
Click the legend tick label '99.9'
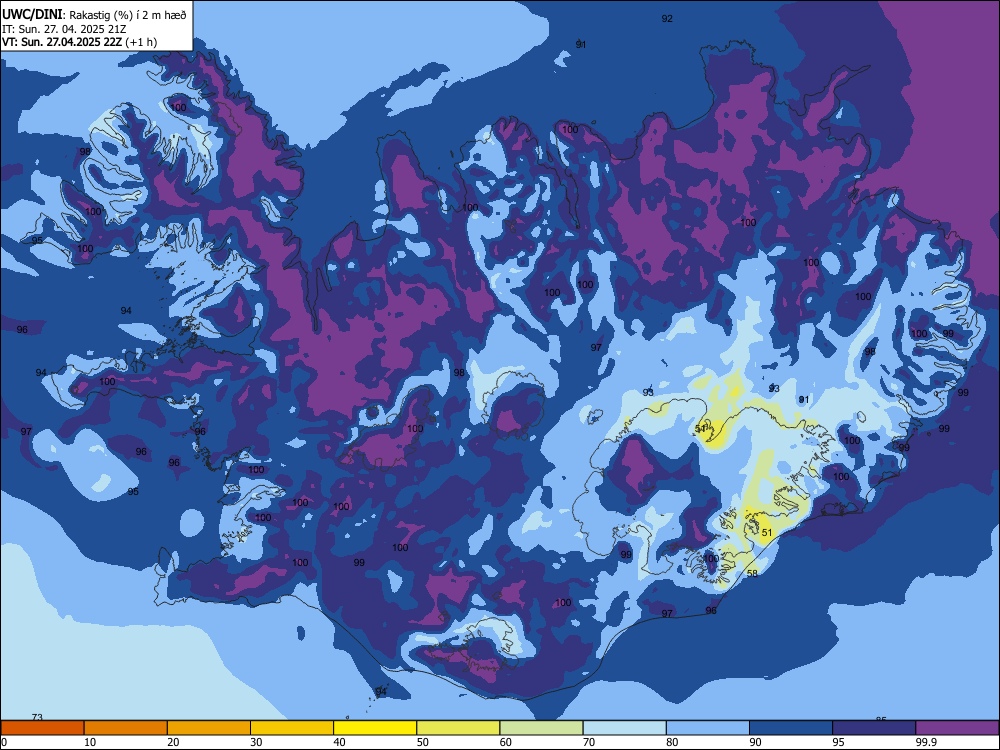pos(925,742)
